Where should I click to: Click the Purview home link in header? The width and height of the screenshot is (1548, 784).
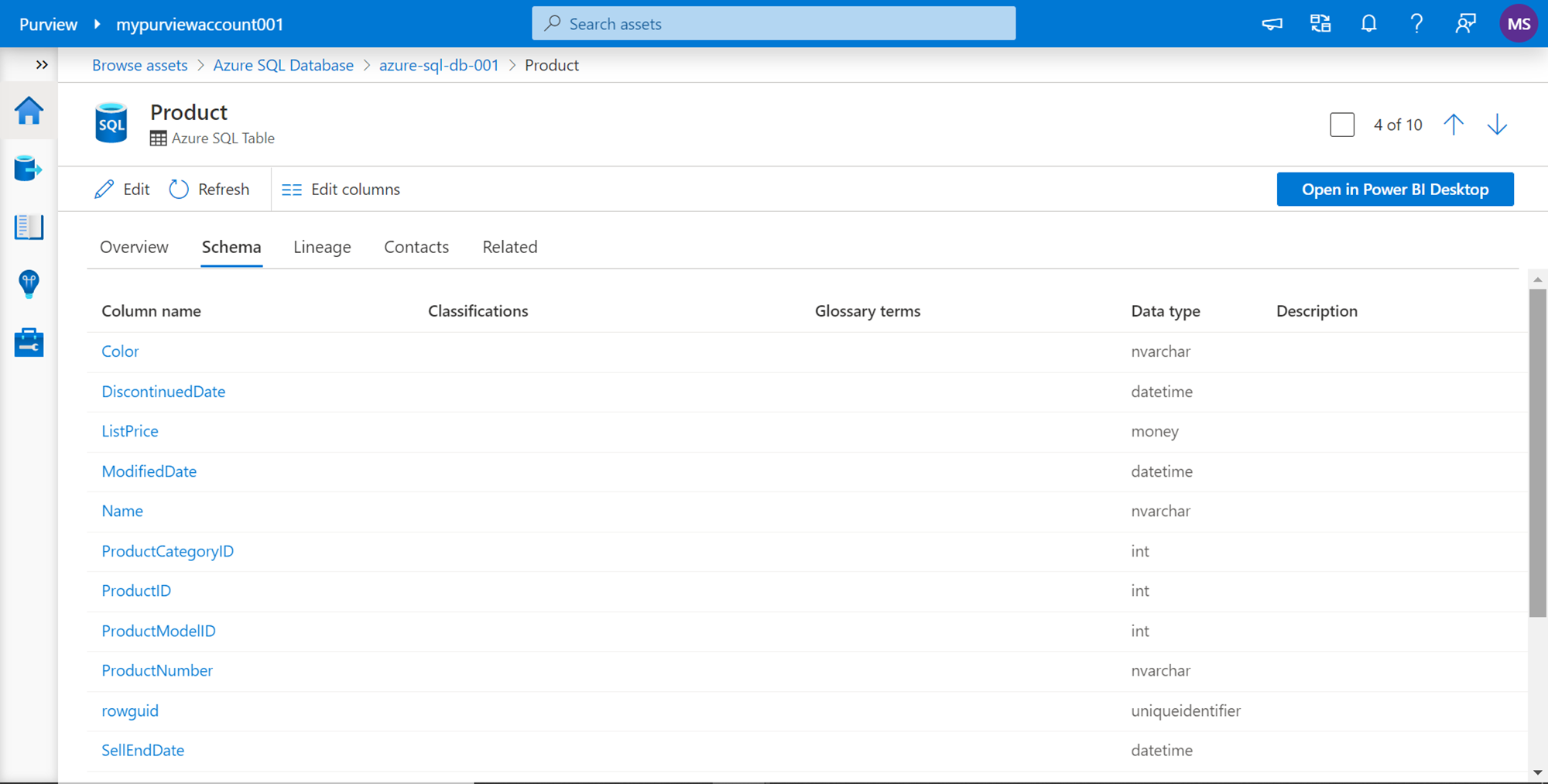[x=48, y=24]
